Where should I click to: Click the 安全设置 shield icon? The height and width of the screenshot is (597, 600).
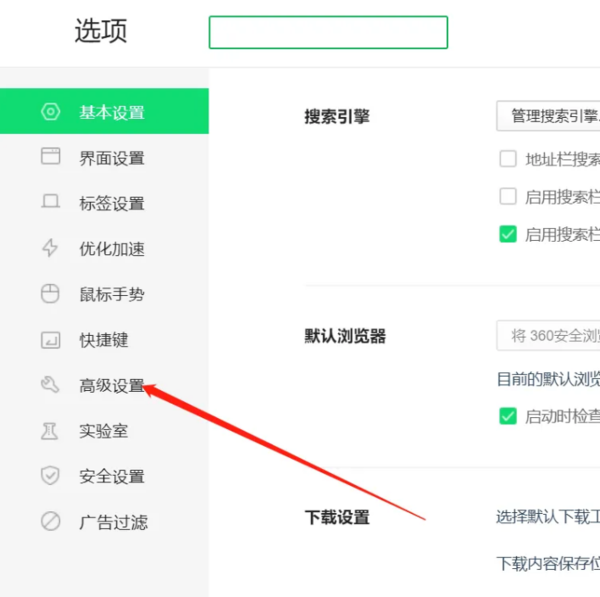click(x=50, y=476)
